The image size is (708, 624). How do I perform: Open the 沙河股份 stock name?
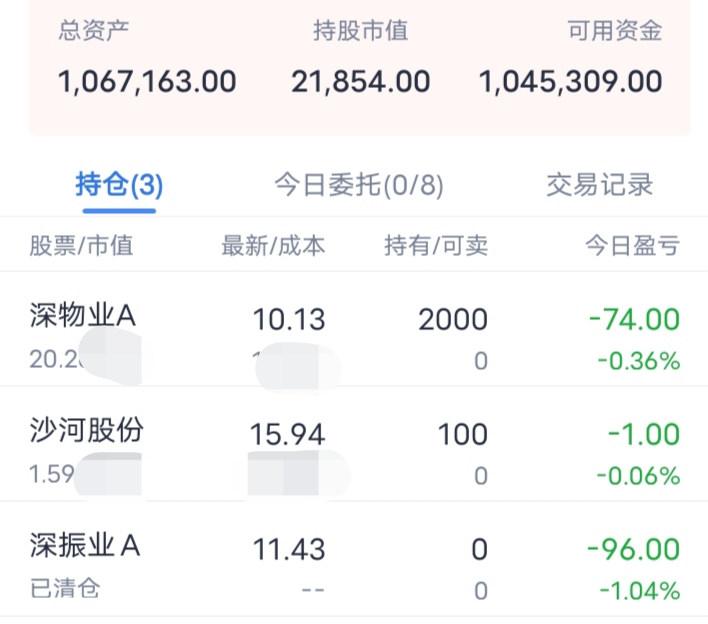[x=88, y=431]
